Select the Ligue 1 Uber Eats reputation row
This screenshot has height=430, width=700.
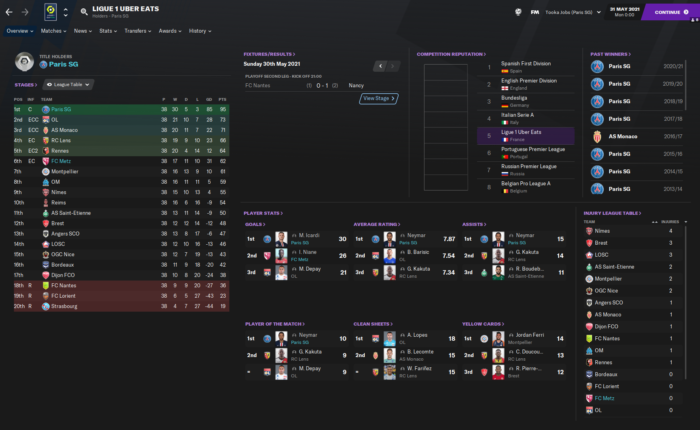click(525, 136)
